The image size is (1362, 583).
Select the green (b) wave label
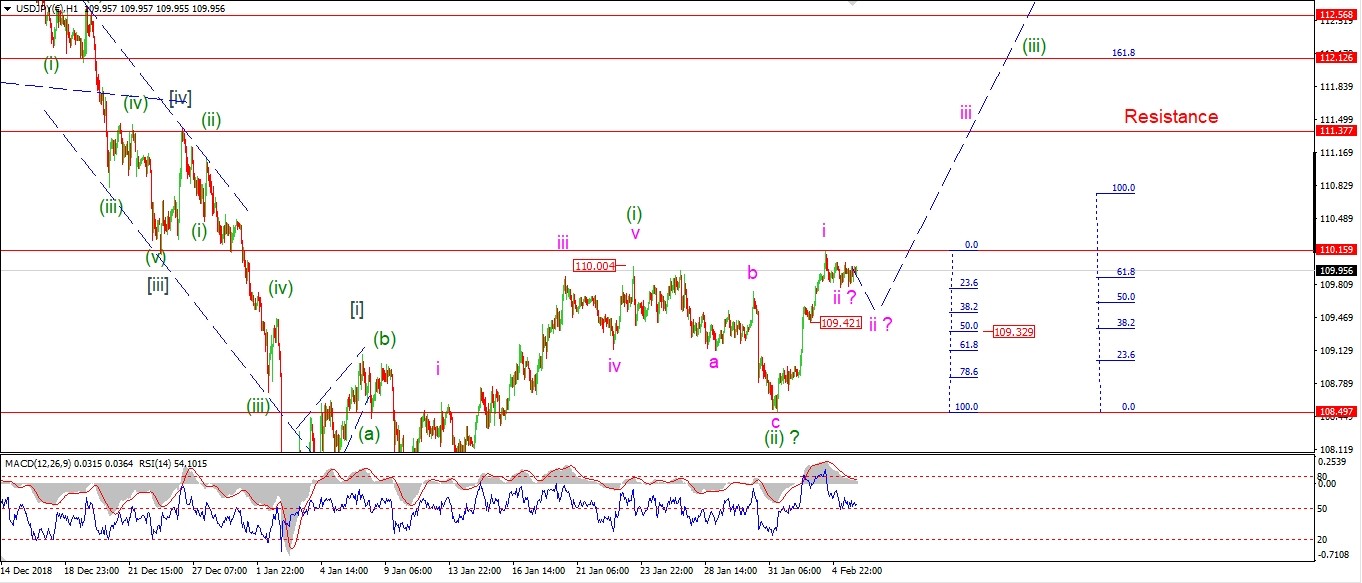pyautogui.click(x=385, y=339)
